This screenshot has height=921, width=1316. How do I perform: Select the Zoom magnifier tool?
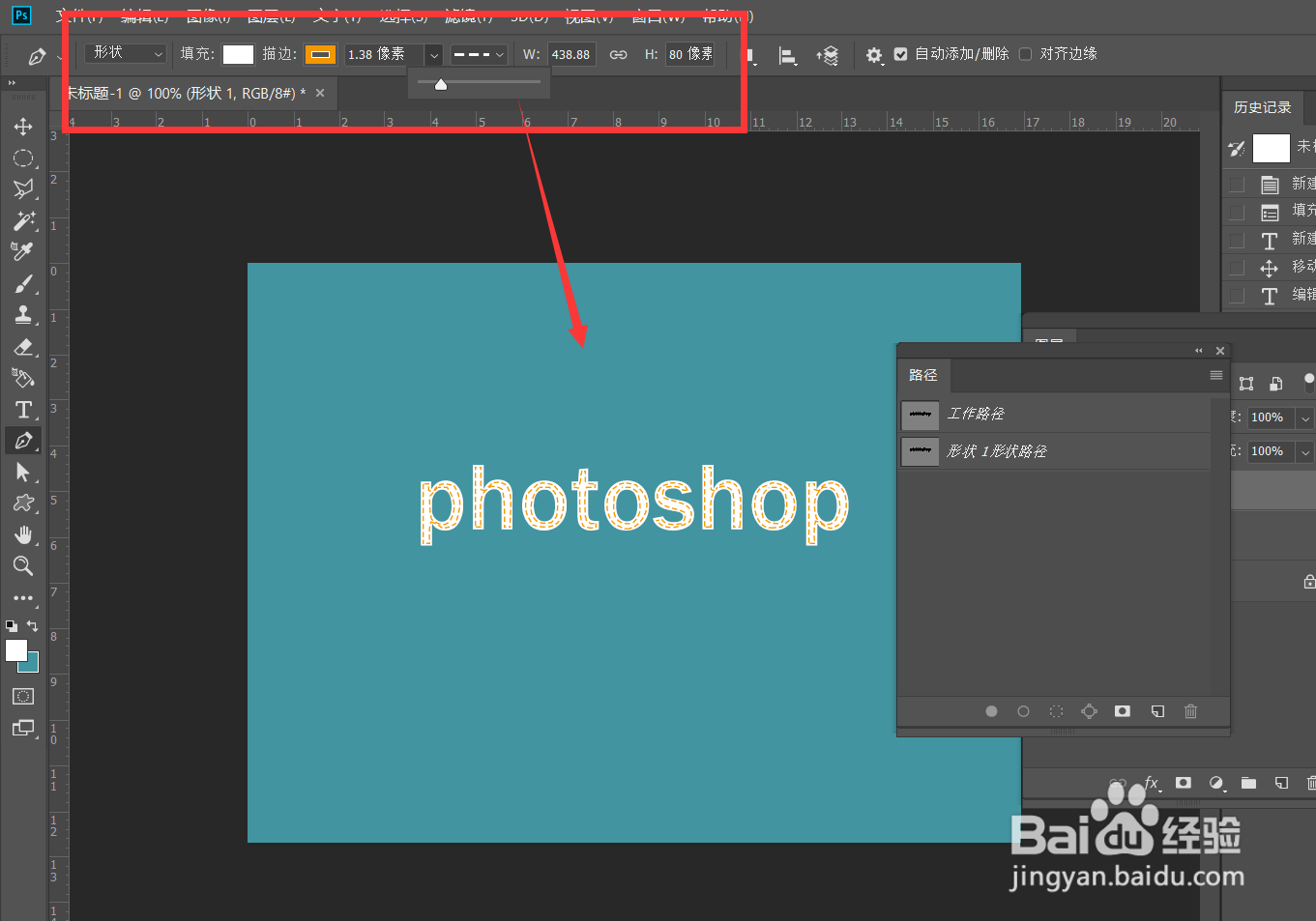tap(23, 565)
